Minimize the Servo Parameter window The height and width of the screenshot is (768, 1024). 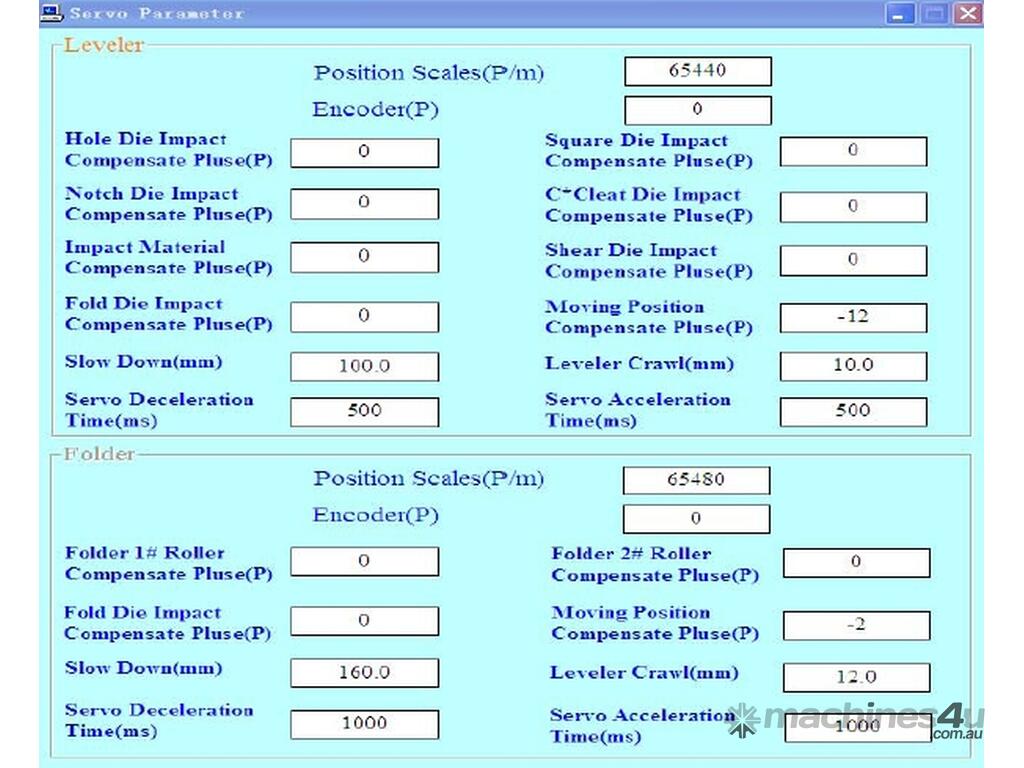tap(901, 13)
